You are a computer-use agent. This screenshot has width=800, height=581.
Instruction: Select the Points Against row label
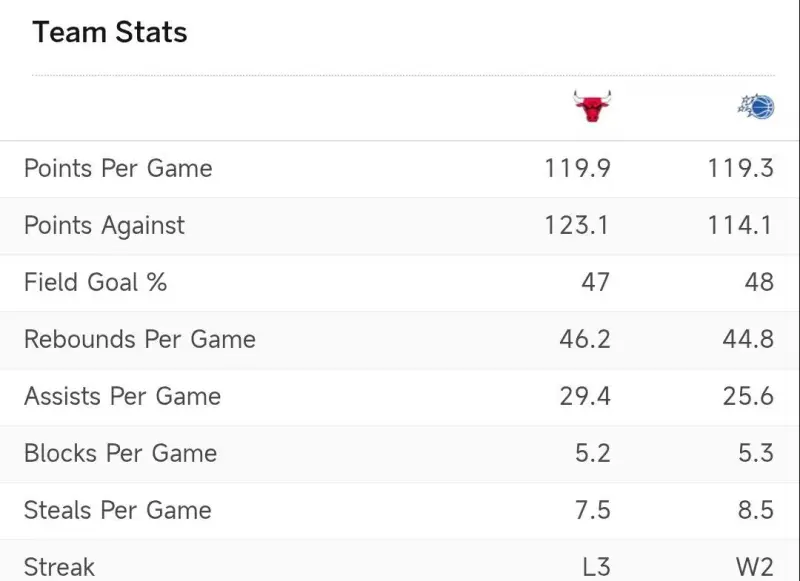point(104,225)
